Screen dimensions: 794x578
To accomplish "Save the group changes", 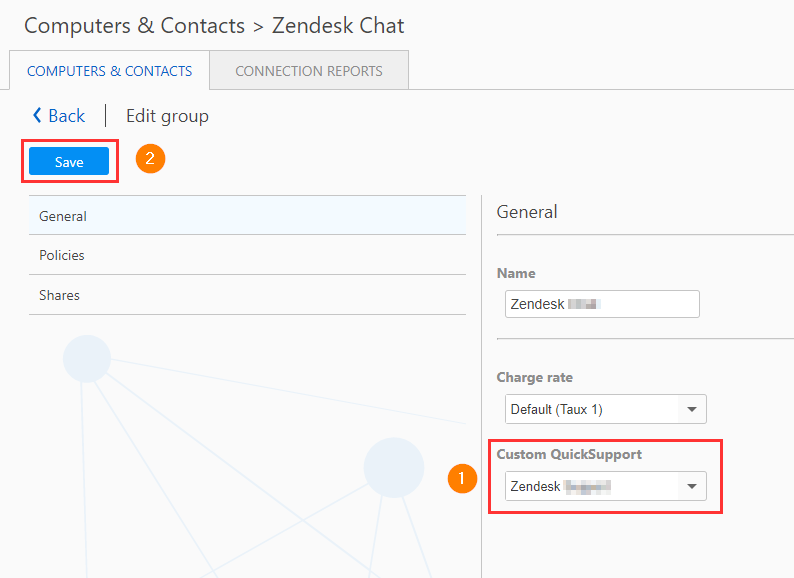I will pyautogui.click(x=69, y=162).
